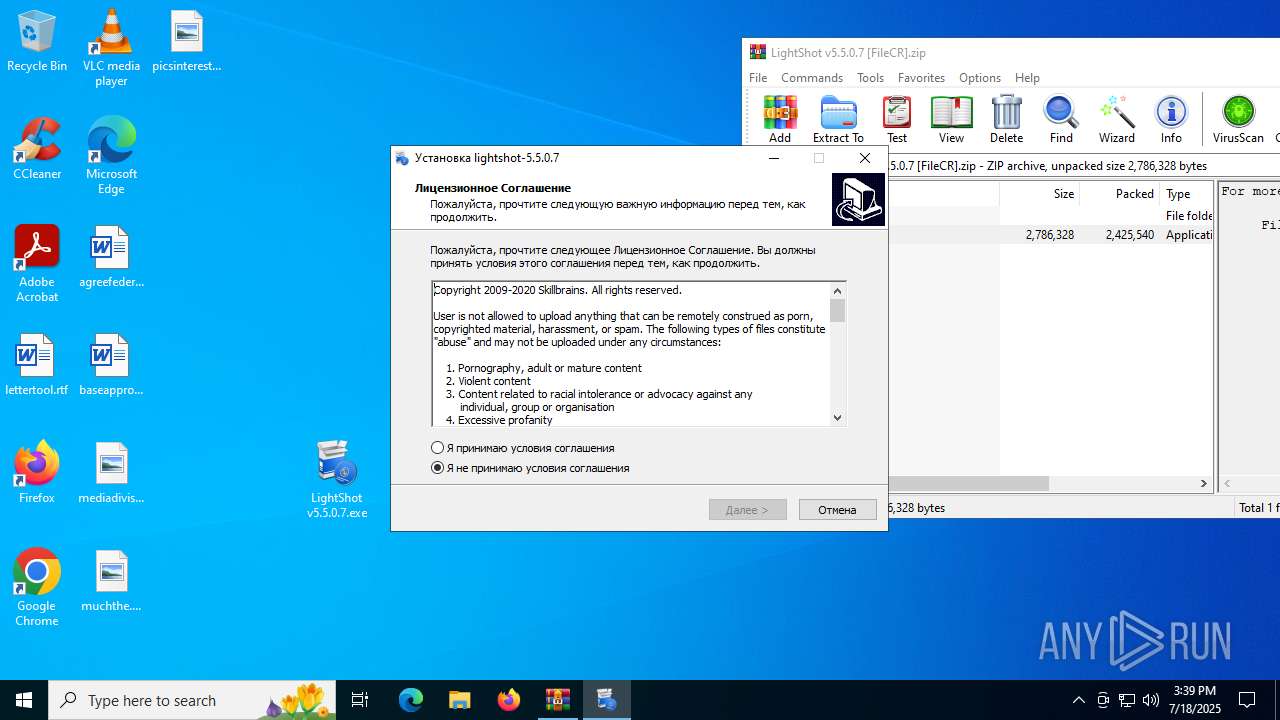Show archive Info in WinRAR toolbar

click(x=1171, y=119)
